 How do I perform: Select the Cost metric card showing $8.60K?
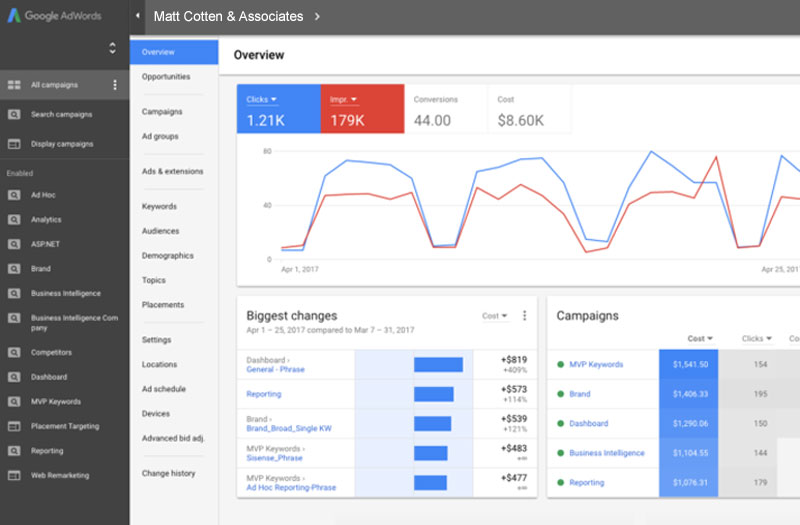tap(530, 109)
